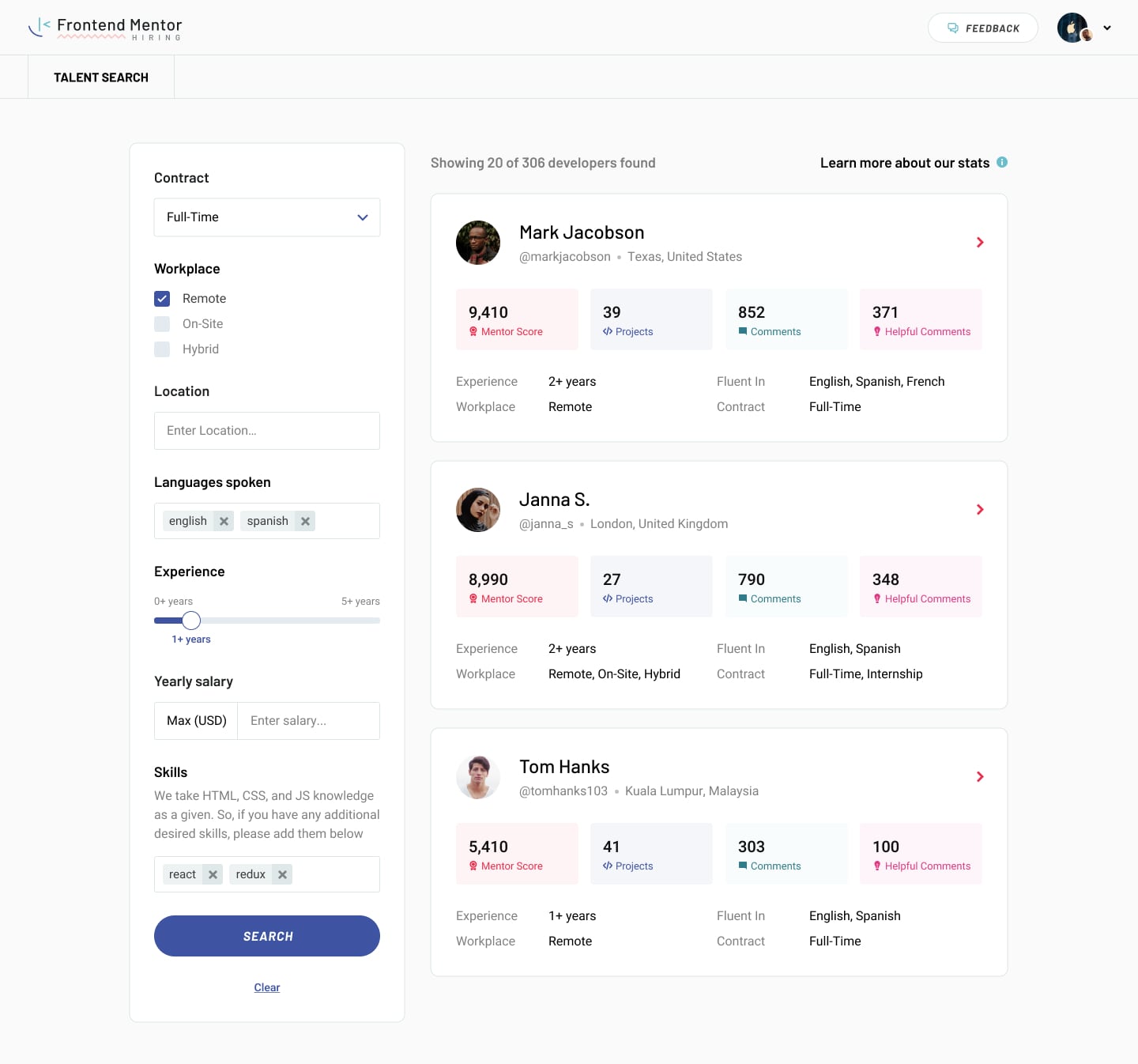Click the Mentor Score medal icon on Mark's card
The width and height of the screenshot is (1138, 1064).
pos(474,331)
